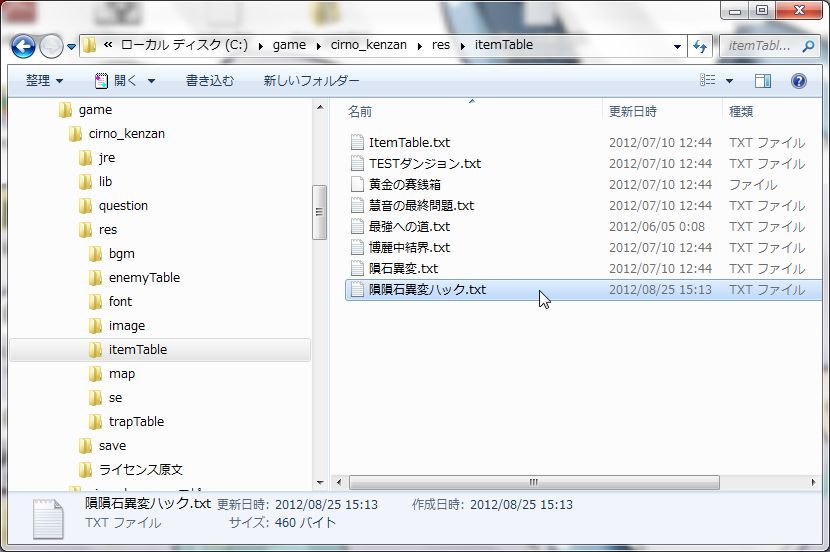Image resolution: width=830 pixels, height=552 pixels.
Task: Click the 慧音の最終問題.txt file icon
Action: [358, 205]
